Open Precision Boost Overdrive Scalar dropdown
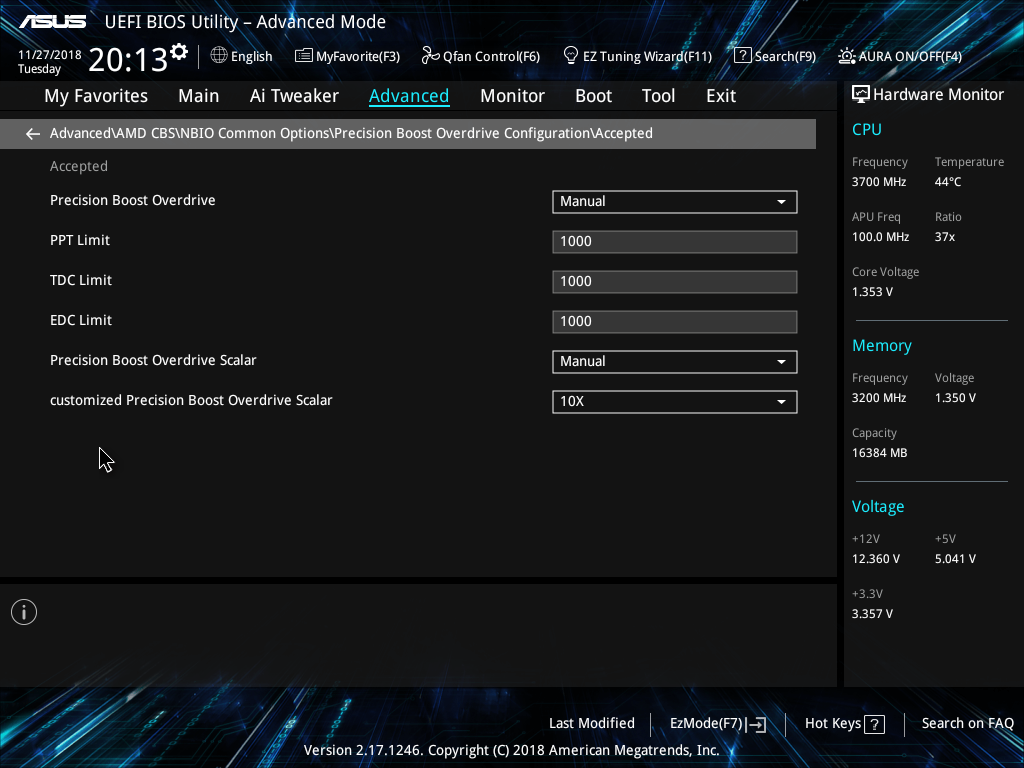Viewport: 1024px width, 768px height. coord(675,362)
